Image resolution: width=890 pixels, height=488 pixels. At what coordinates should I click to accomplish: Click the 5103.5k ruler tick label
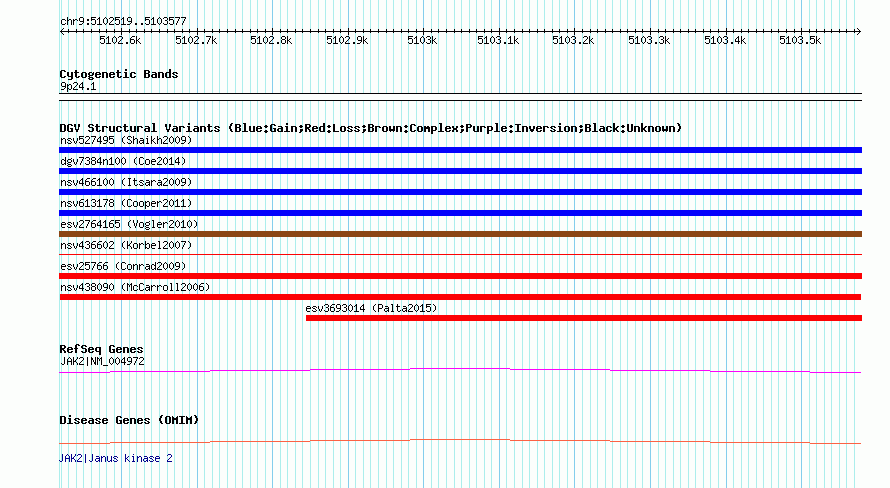point(800,40)
